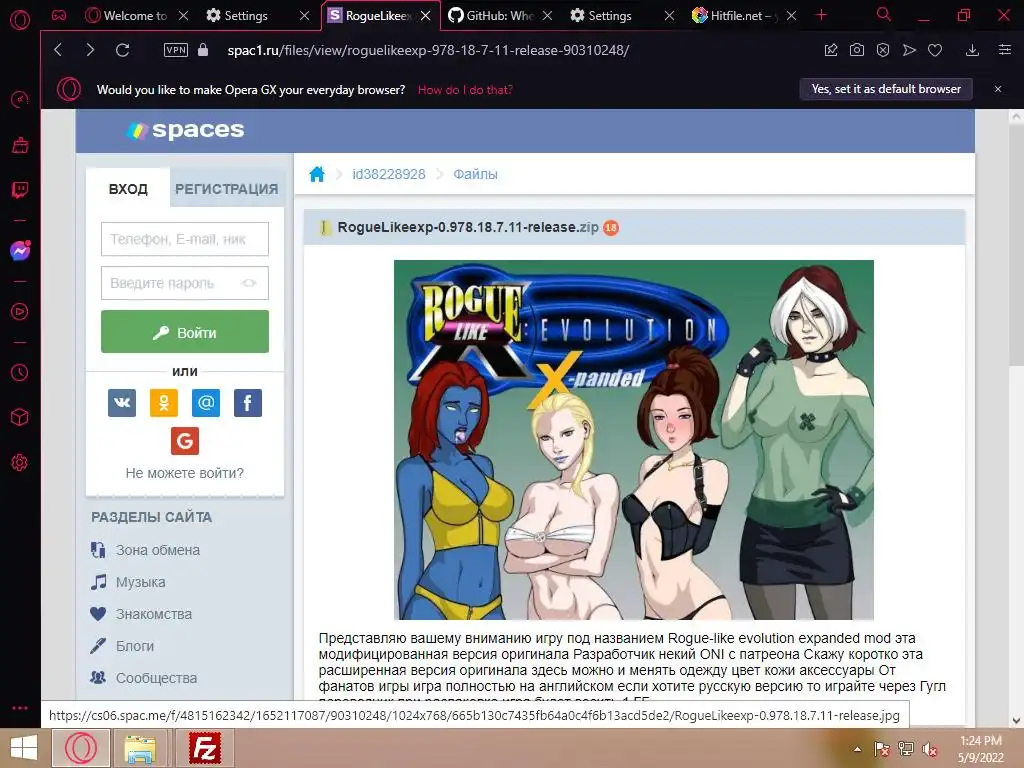
Task: Open the sidebar three-dots setup menu
Action: [20, 708]
